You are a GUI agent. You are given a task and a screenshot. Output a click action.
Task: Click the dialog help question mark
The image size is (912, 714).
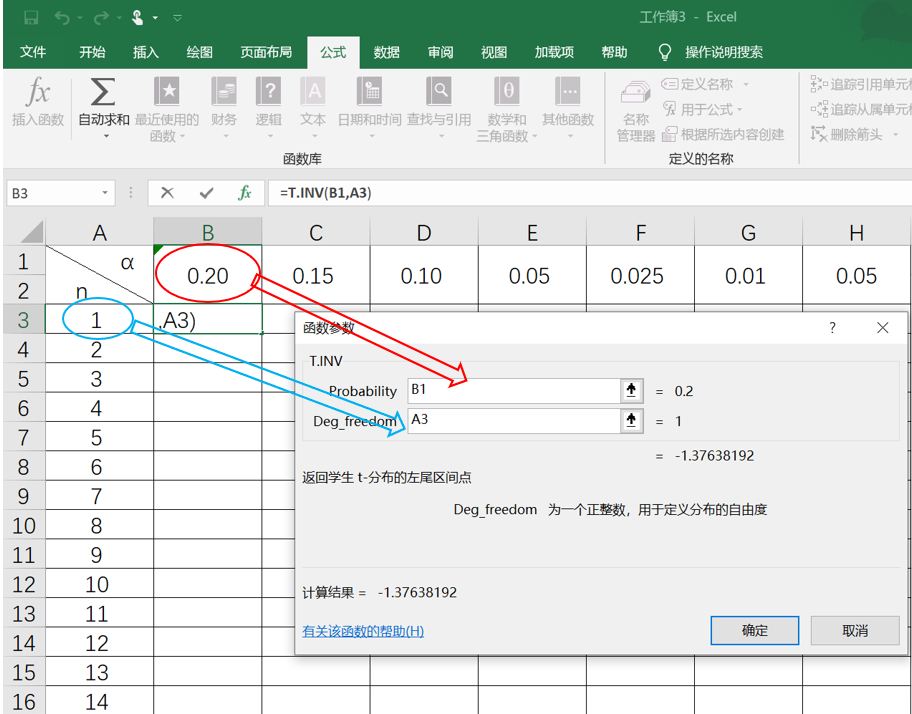coord(832,328)
